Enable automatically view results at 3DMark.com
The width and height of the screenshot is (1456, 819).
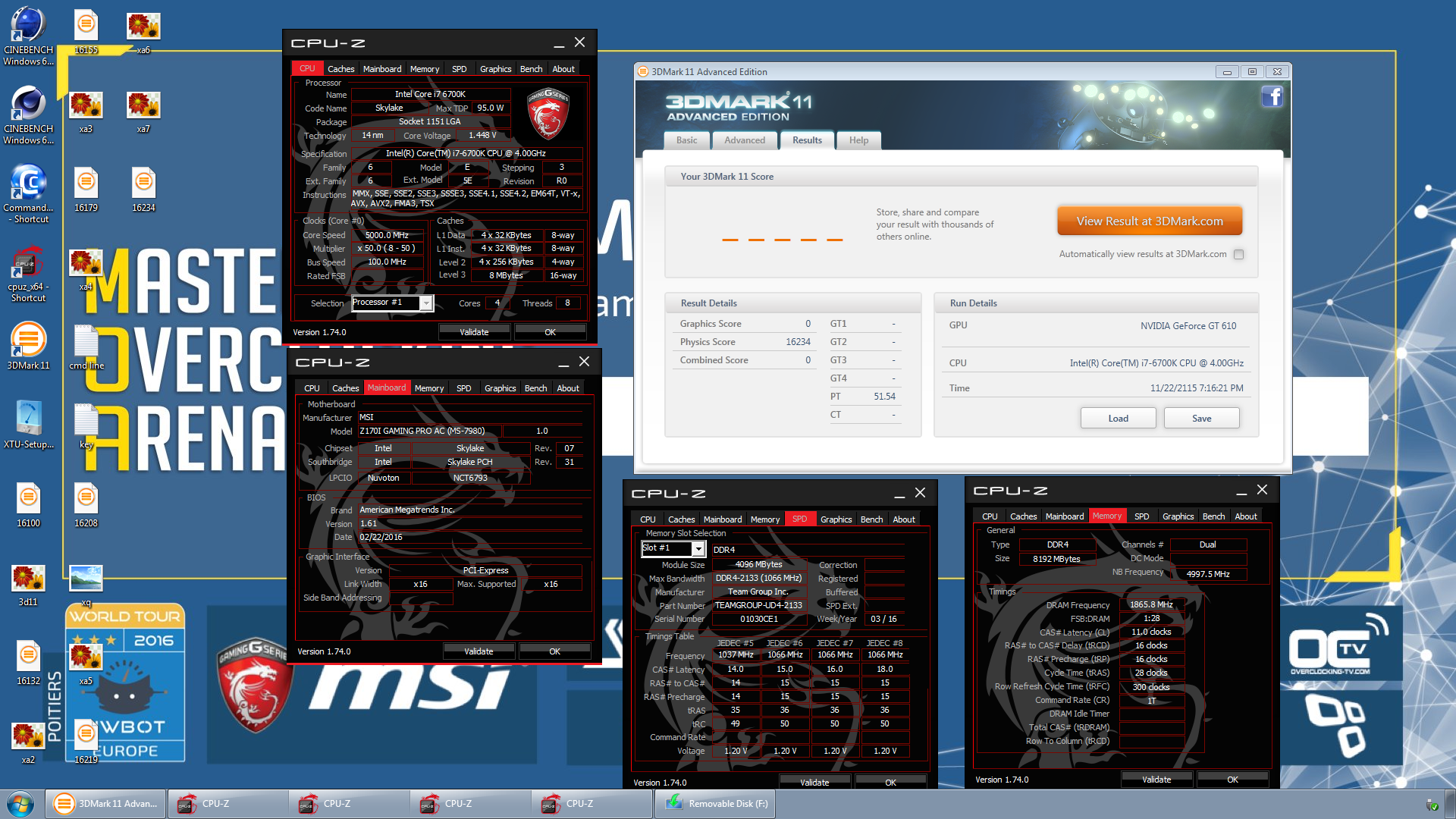pyautogui.click(x=1238, y=255)
